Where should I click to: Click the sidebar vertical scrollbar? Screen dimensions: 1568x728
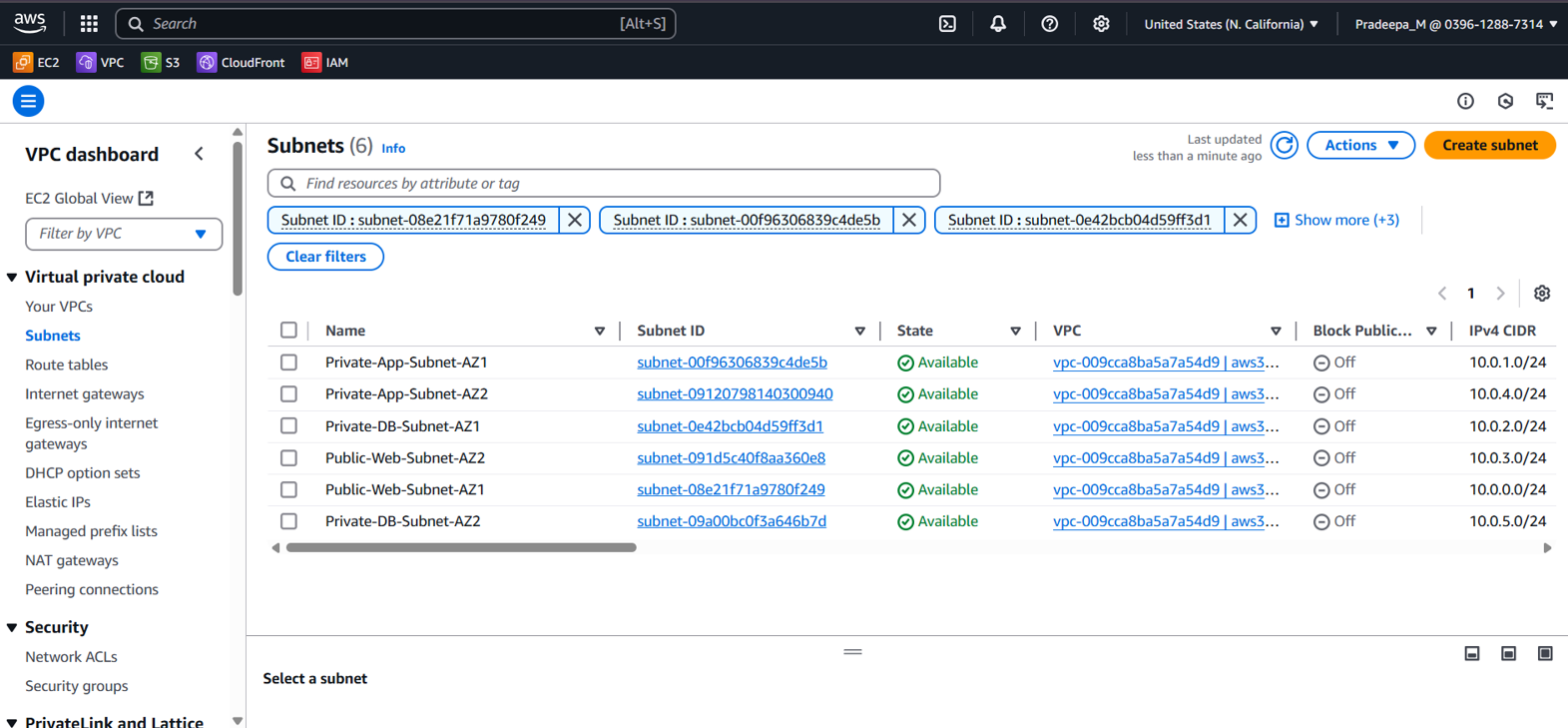(238, 220)
